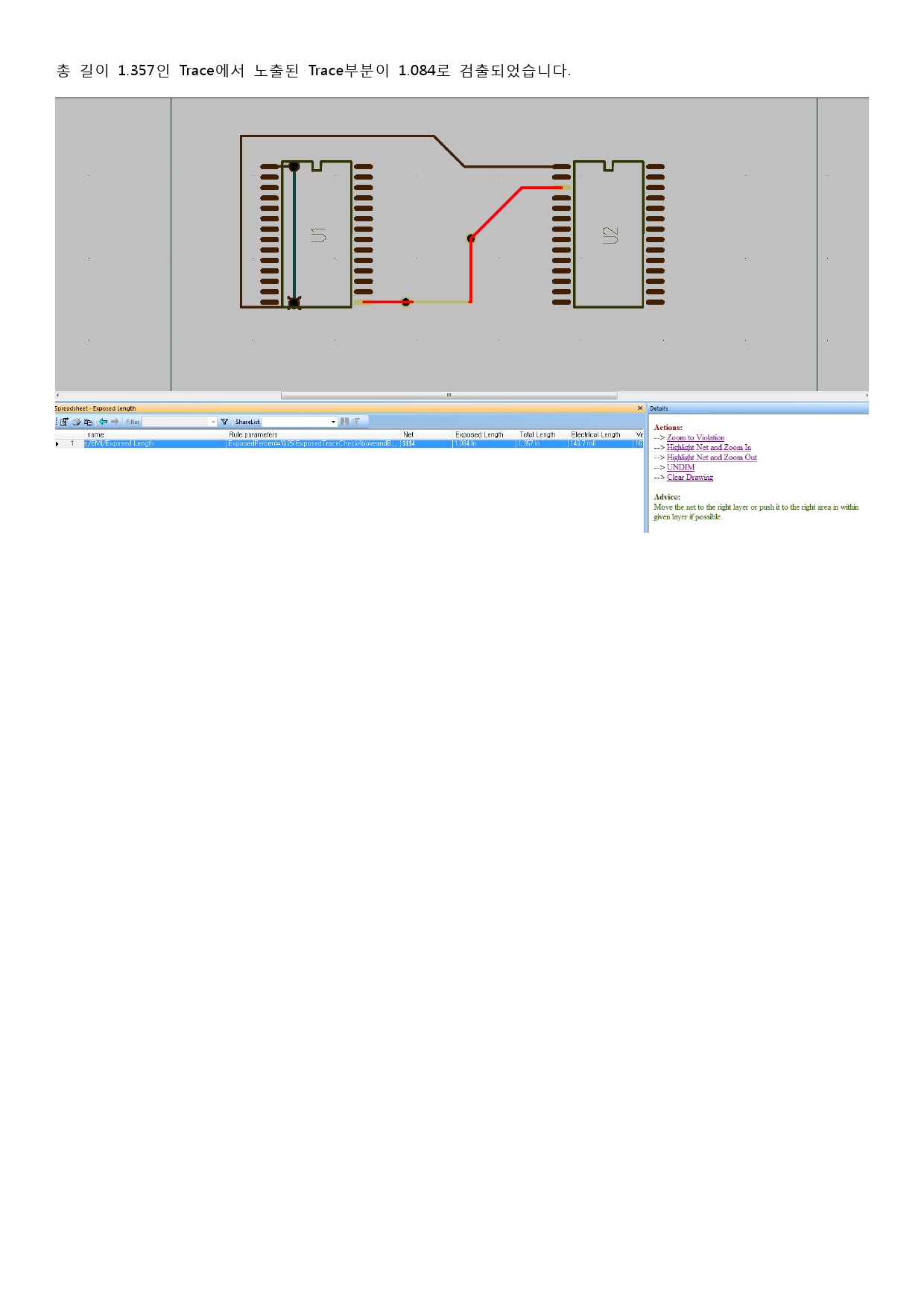Apply filter using the funnel icon
Viewport: 924px width, 1307px height.
(224, 422)
